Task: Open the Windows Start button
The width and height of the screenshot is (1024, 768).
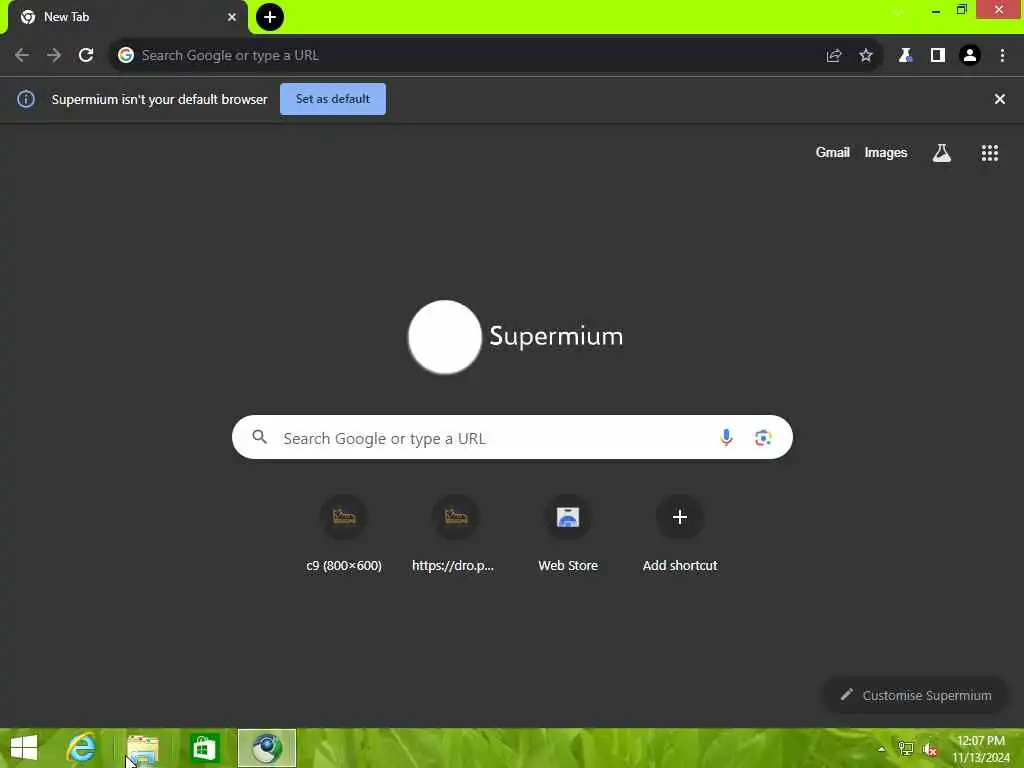Action: pos(24,748)
